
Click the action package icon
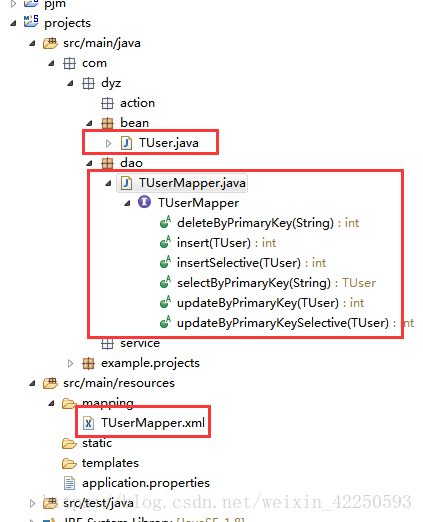107,103
